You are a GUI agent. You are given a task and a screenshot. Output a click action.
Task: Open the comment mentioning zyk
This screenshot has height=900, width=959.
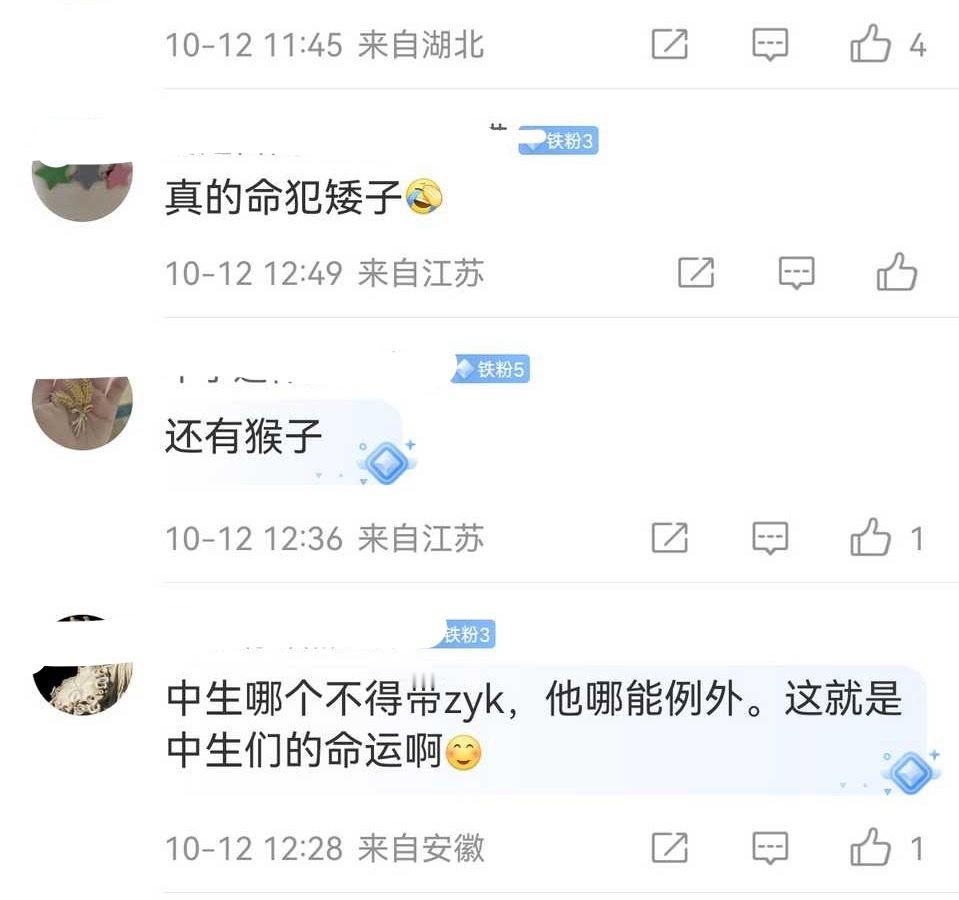pyautogui.click(x=534, y=725)
